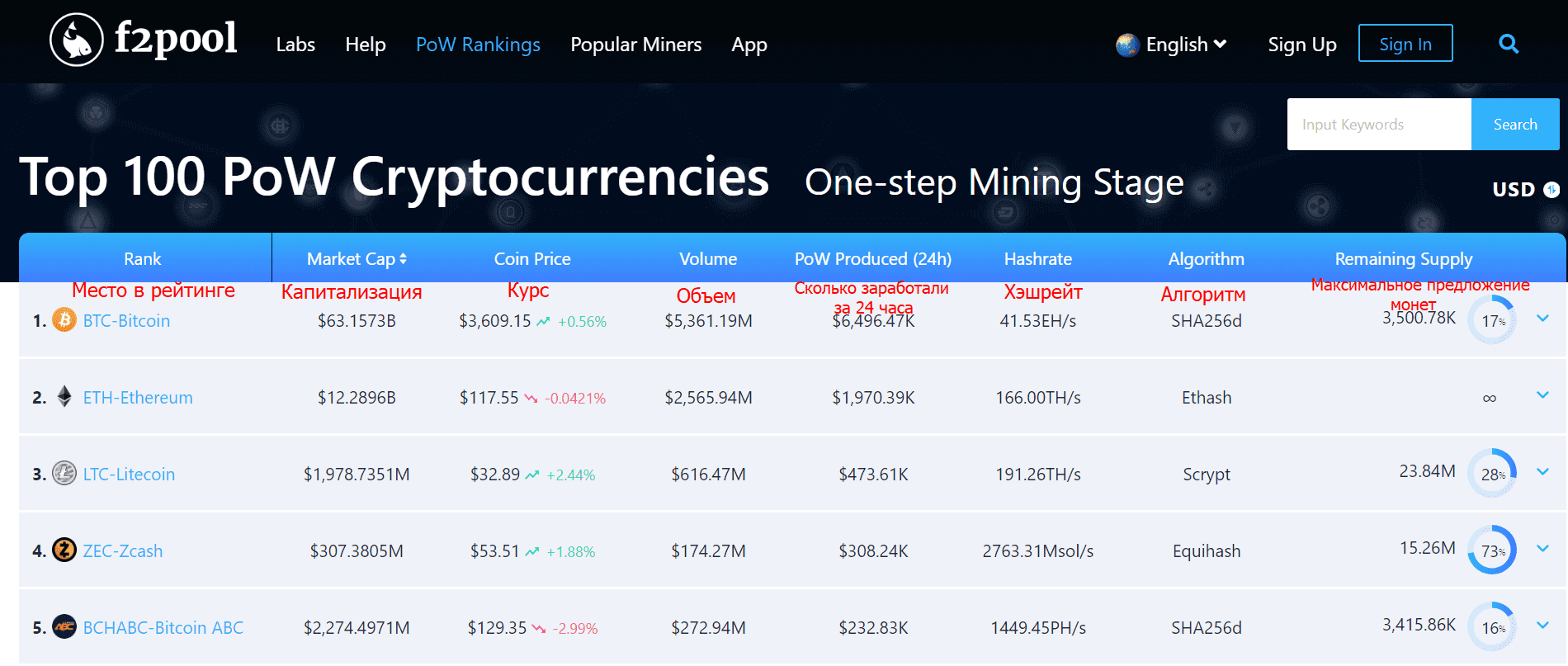
Task: Click Litecoin remaining supply 23.84M
Action: point(1428,470)
